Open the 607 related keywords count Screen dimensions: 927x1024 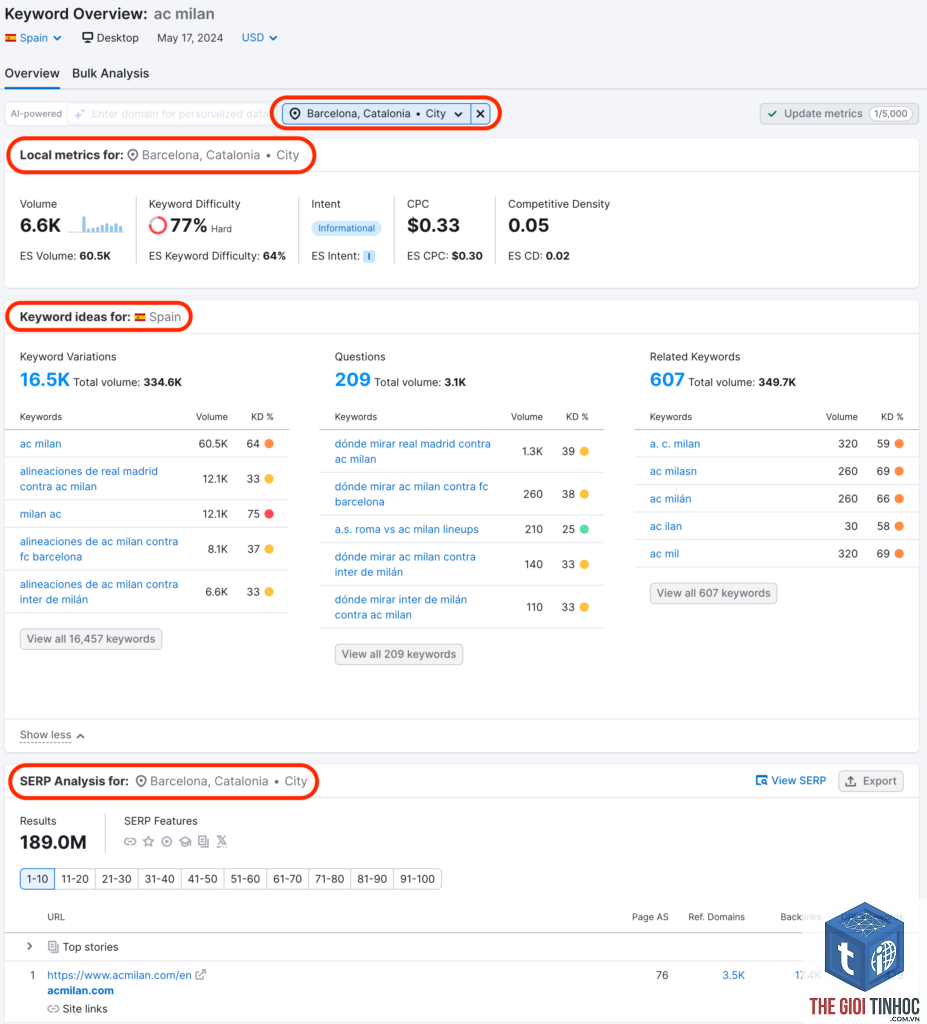[667, 380]
